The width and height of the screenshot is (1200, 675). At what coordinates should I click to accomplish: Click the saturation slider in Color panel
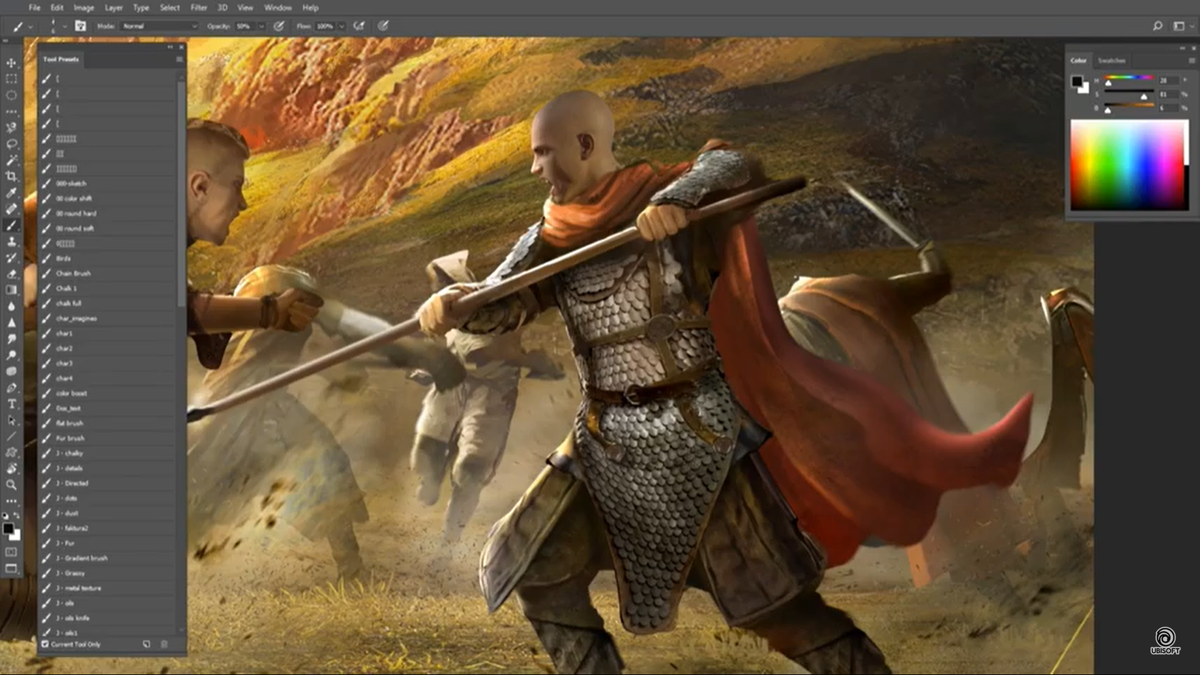[x=1128, y=92]
